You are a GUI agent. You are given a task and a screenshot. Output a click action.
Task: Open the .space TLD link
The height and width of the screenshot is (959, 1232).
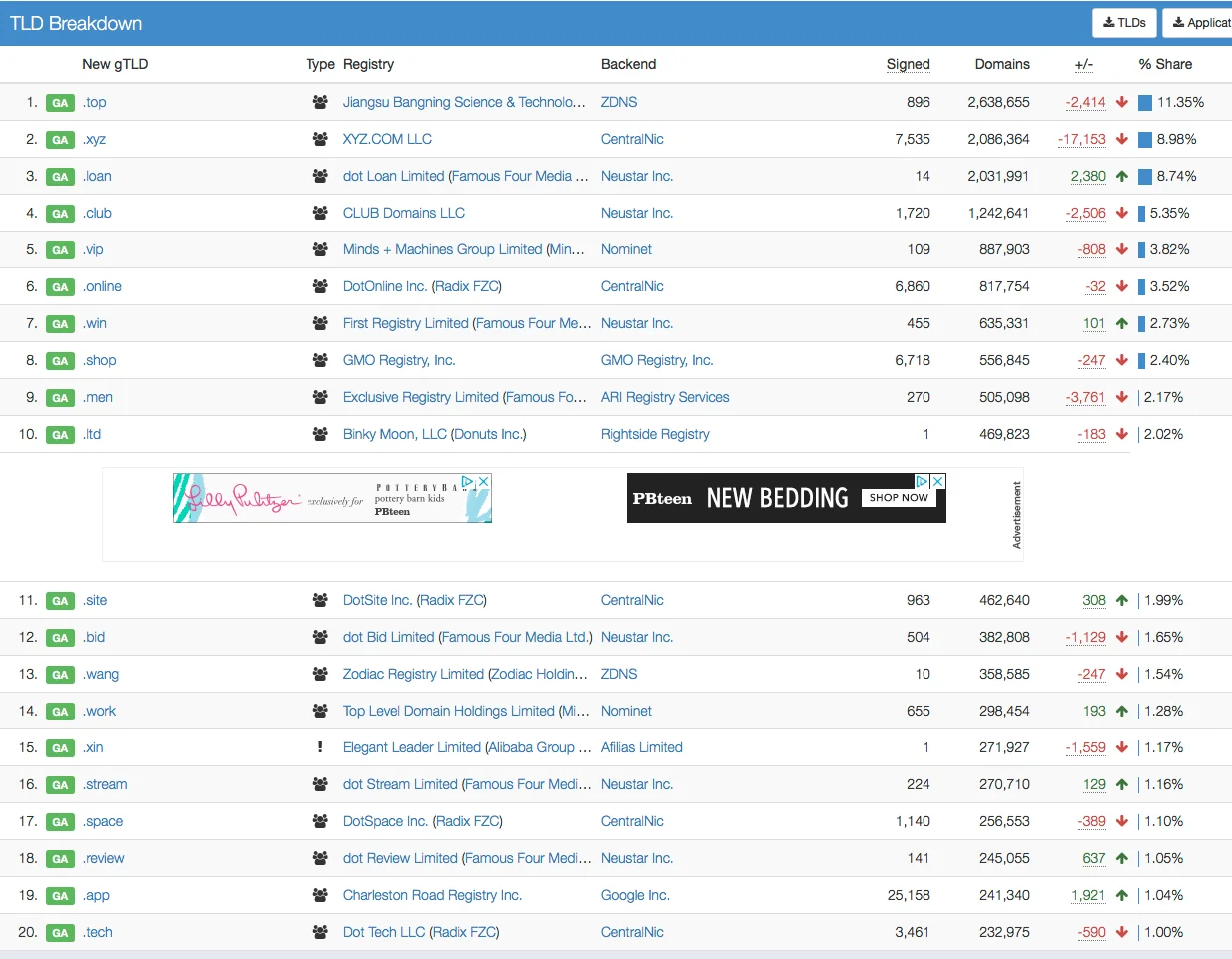coord(103,821)
